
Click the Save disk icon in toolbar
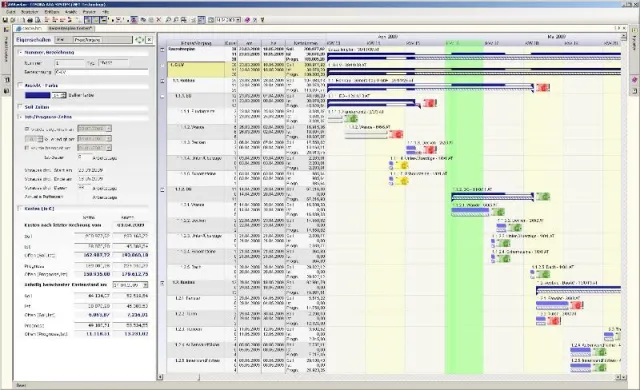click(5, 20)
